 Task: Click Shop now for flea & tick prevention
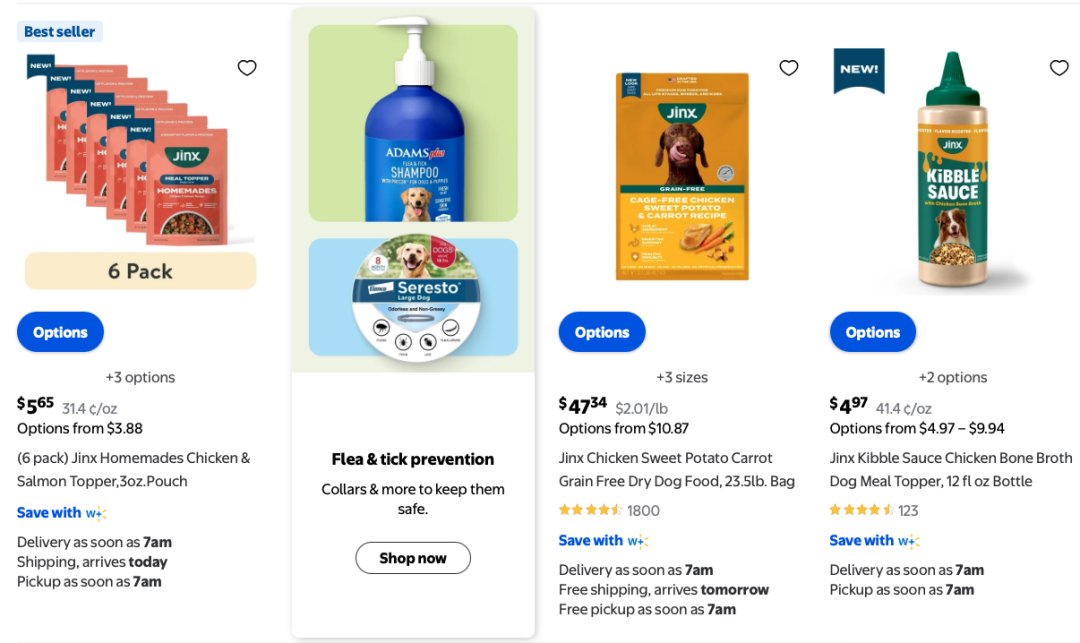tap(413, 558)
